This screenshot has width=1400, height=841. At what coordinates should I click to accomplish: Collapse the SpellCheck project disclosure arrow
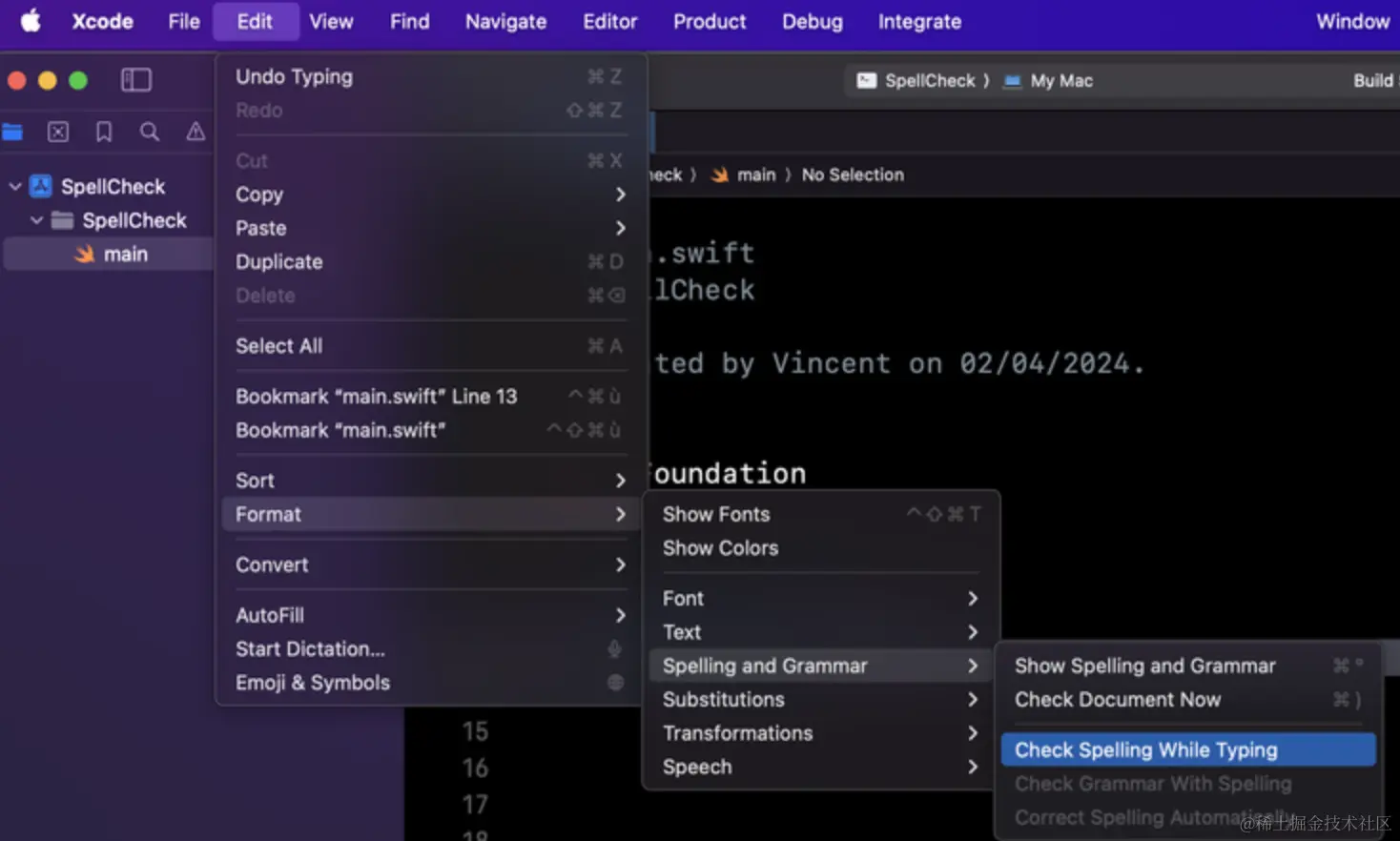click(15, 187)
